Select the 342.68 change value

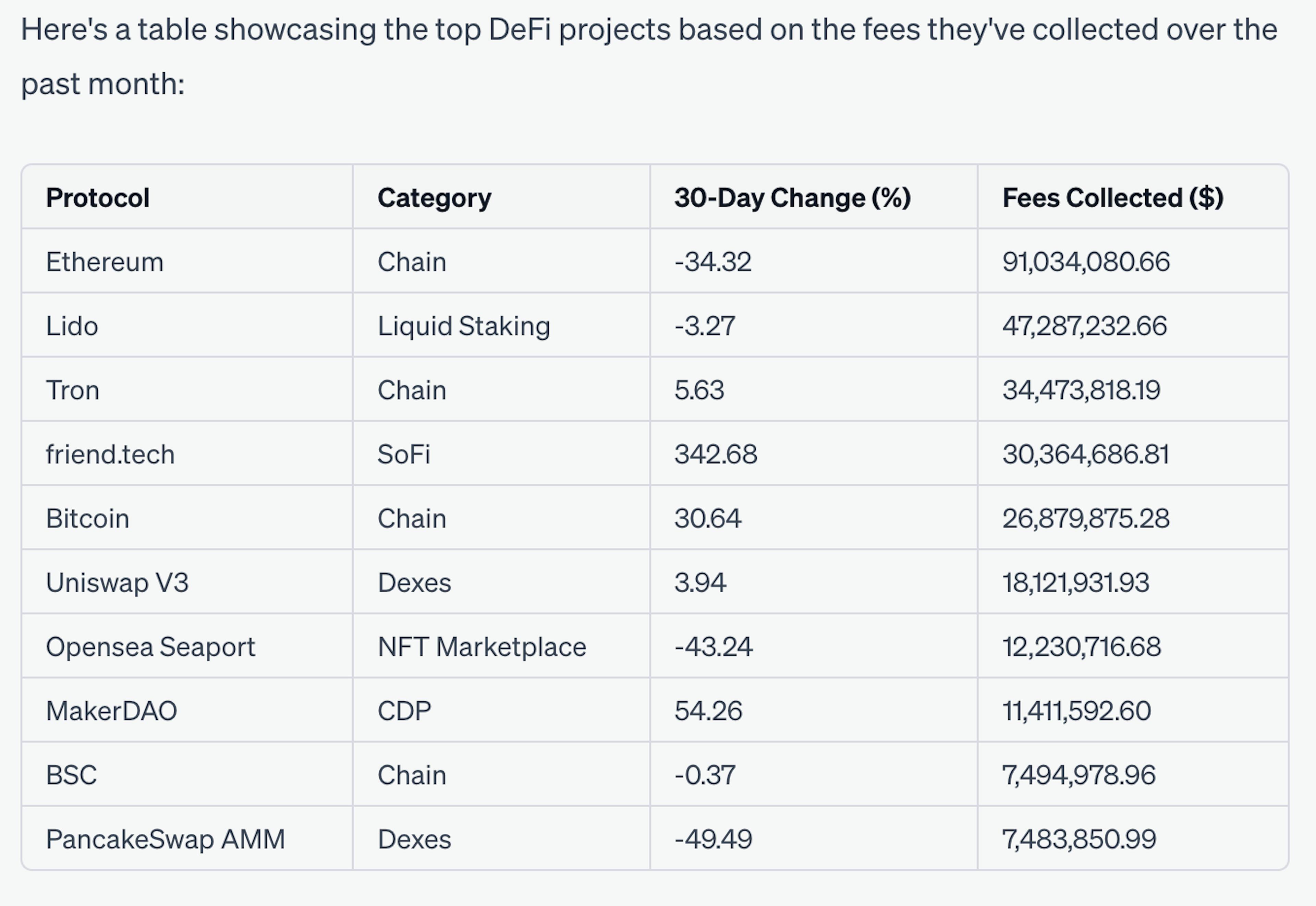coord(716,454)
